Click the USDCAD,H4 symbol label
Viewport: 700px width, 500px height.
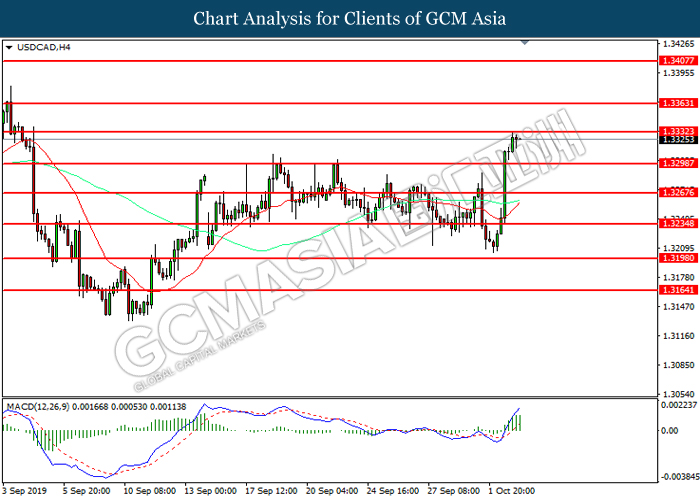click(x=43, y=47)
